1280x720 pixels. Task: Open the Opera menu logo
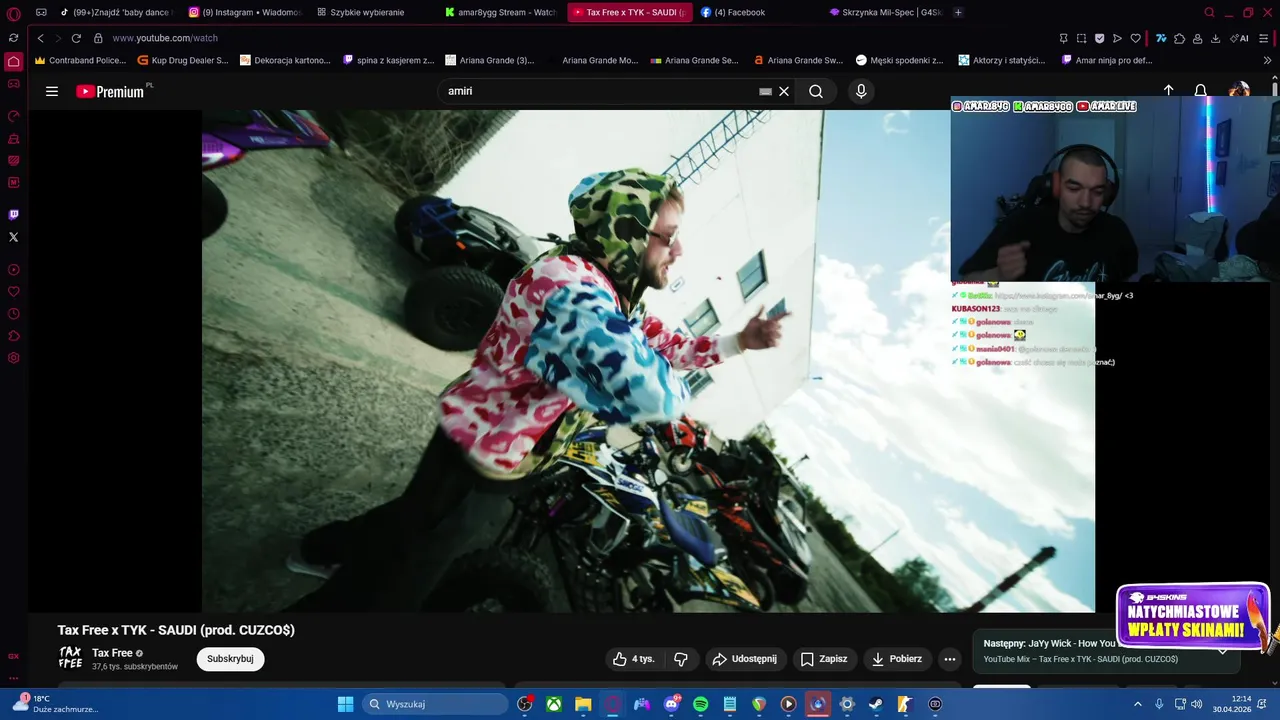[13, 13]
